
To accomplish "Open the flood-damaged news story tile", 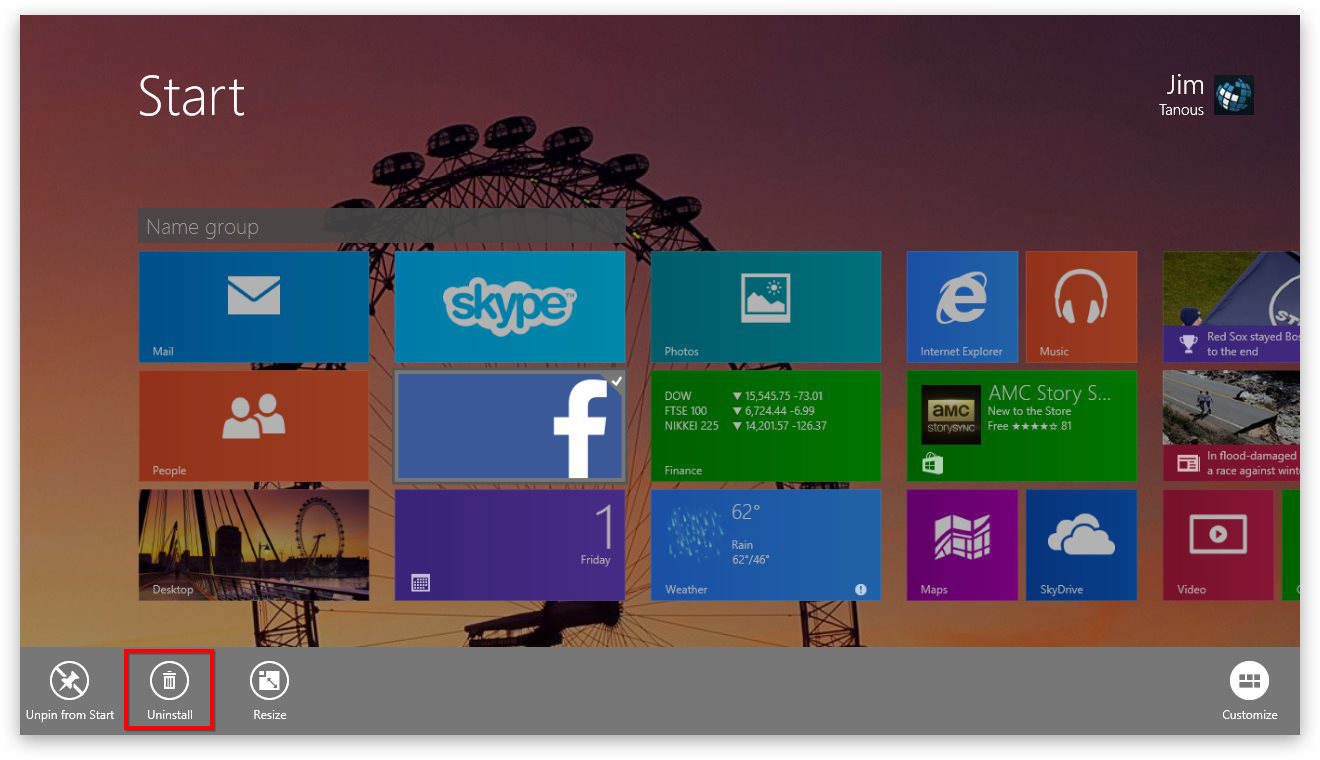I will (1231, 426).
